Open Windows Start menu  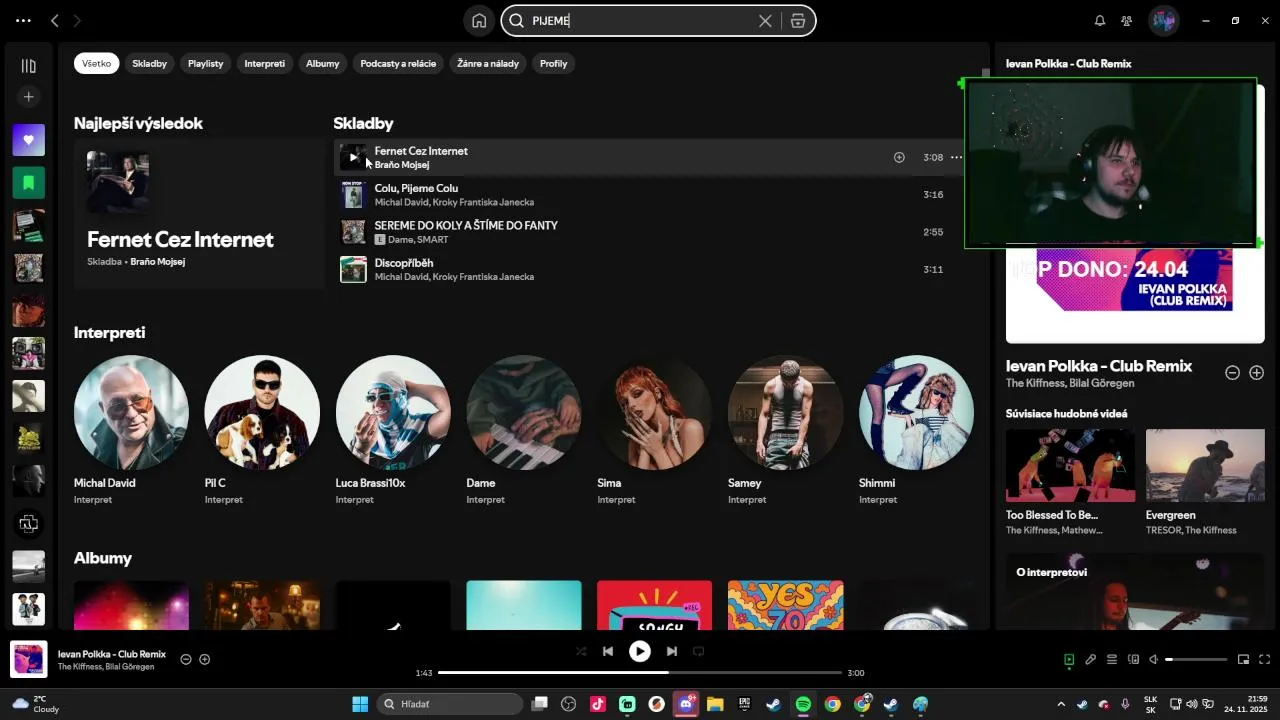click(360, 704)
